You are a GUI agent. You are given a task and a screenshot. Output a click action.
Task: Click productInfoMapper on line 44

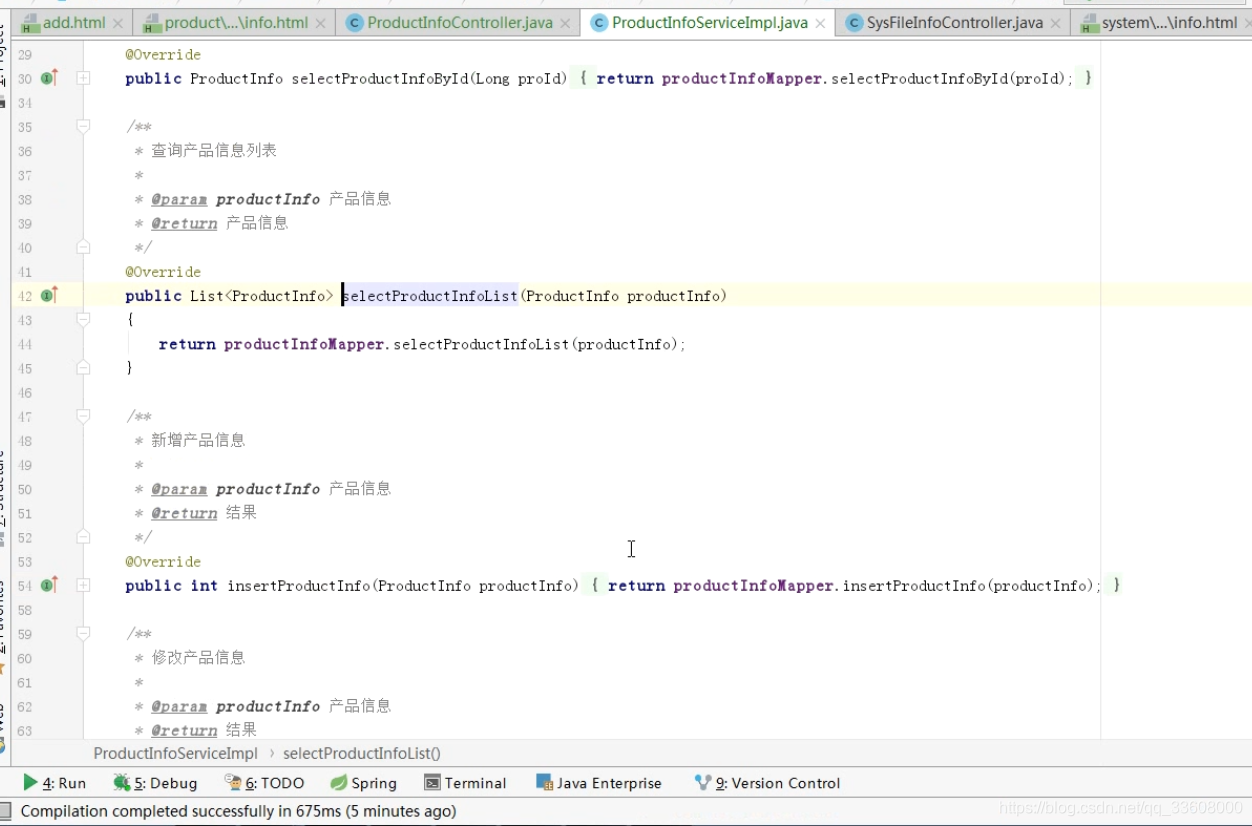[x=304, y=344]
